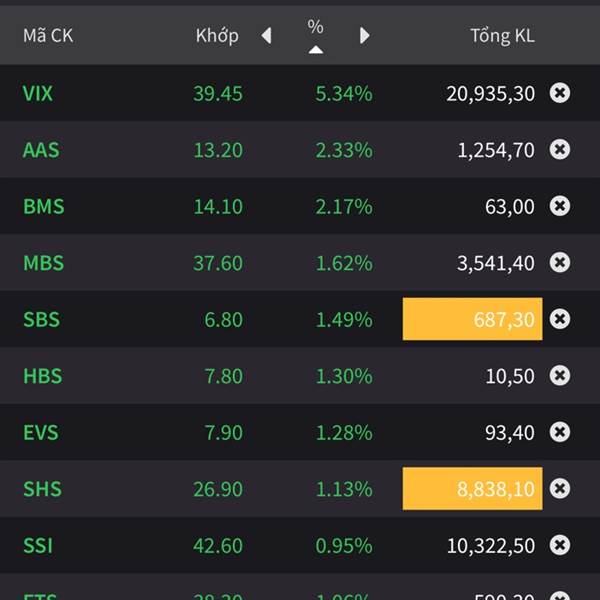Remove MBS with the X icon
The height and width of the screenshot is (600, 600).
pyautogui.click(x=561, y=263)
